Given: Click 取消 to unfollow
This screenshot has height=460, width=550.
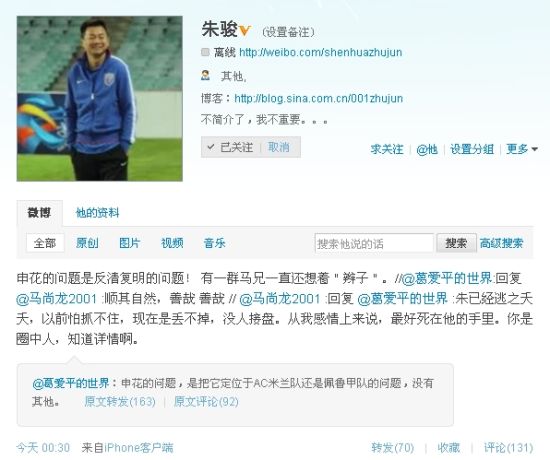Looking at the screenshot, I should click(x=279, y=147).
